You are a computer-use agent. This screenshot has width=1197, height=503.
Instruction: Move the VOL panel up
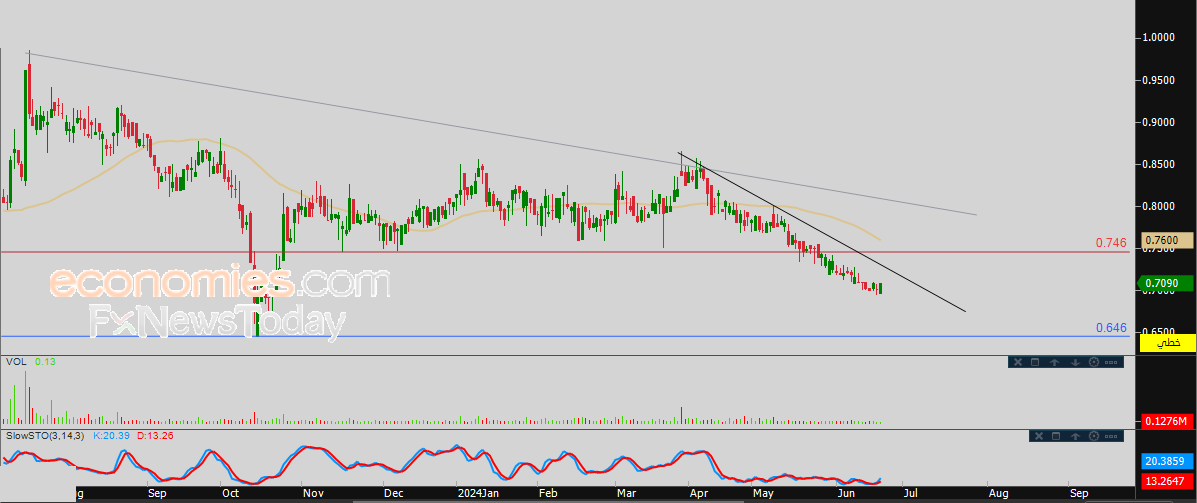(1054, 362)
